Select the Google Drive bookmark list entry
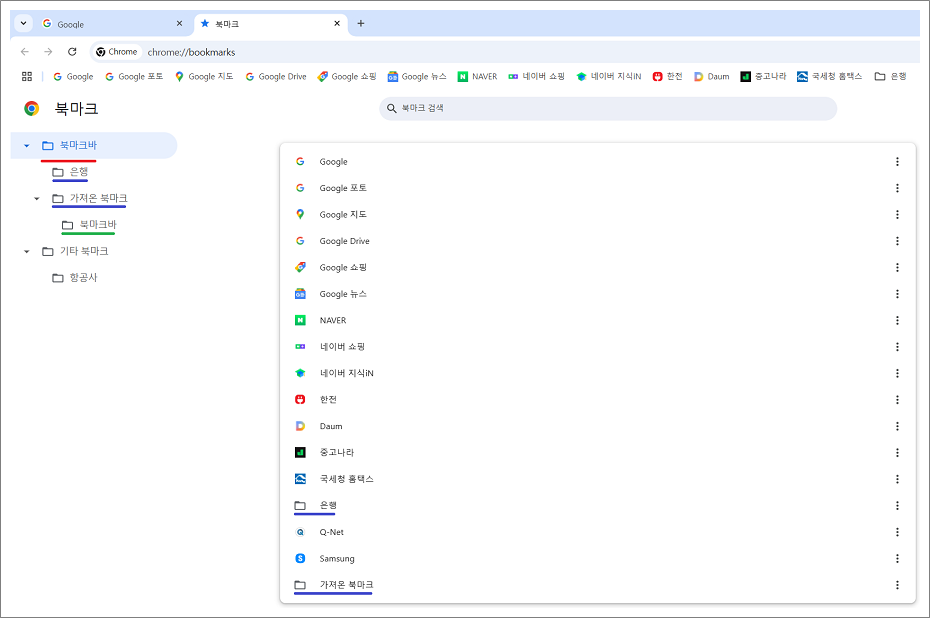 598,241
